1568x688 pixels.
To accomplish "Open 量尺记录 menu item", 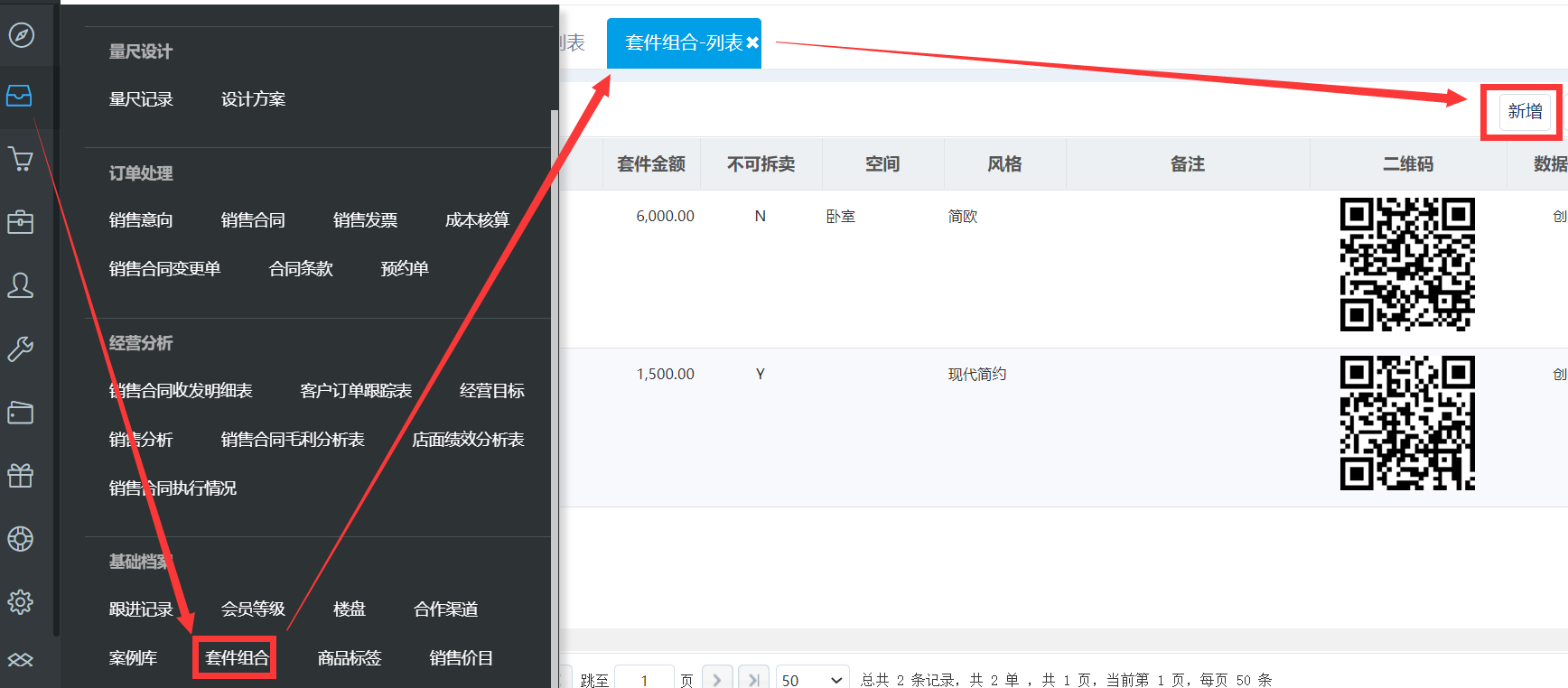I will (141, 99).
